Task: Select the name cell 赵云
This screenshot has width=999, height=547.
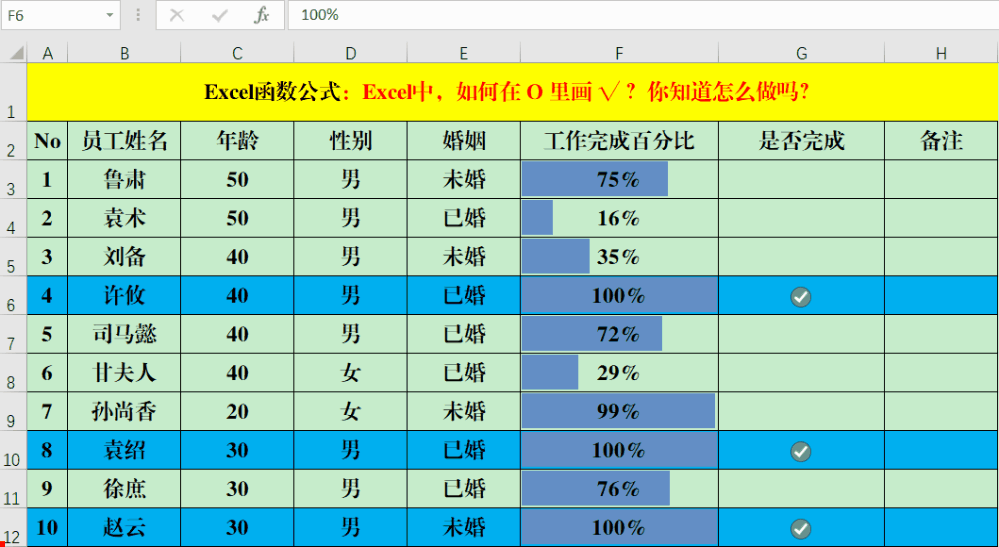Action: click(124, 527)
